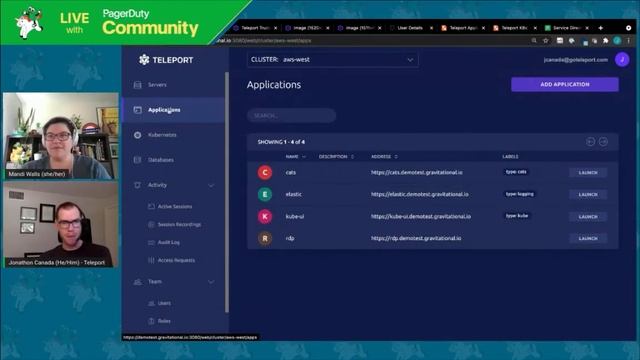This screenshot has width=640, height=360.
Task: Open the Servers sidebar item
Action: pyautogui.click(x=173, y=85)
